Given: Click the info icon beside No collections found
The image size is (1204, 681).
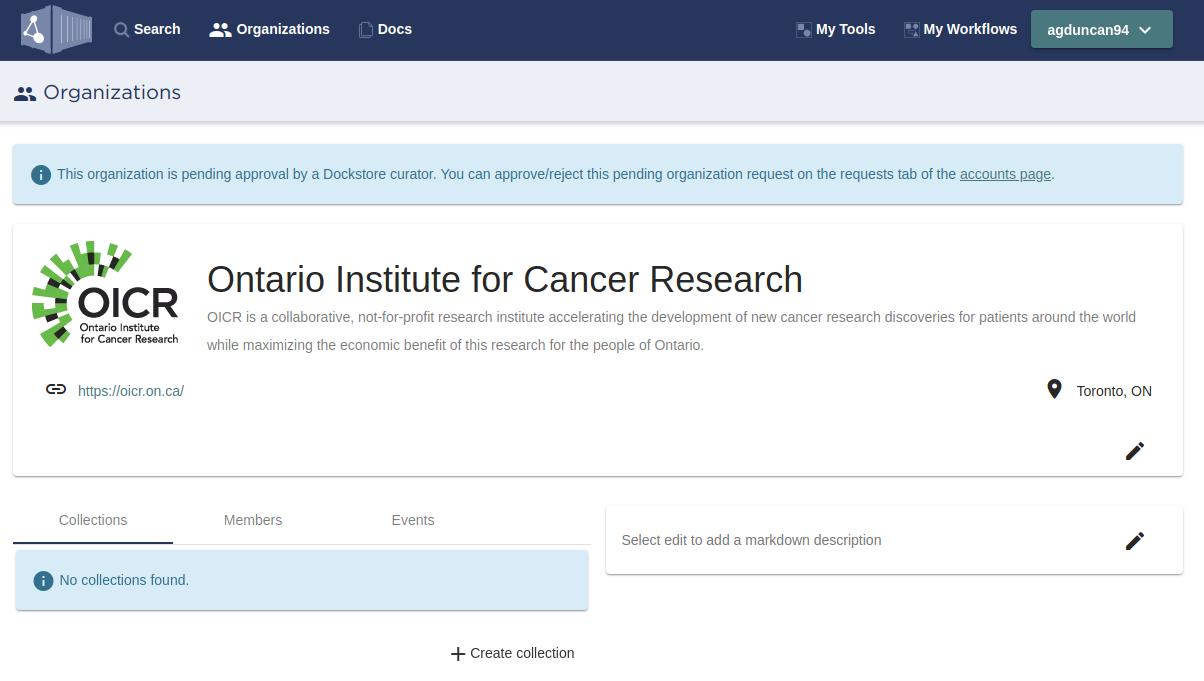Looking at the screenshot, I should pos(43,581).
